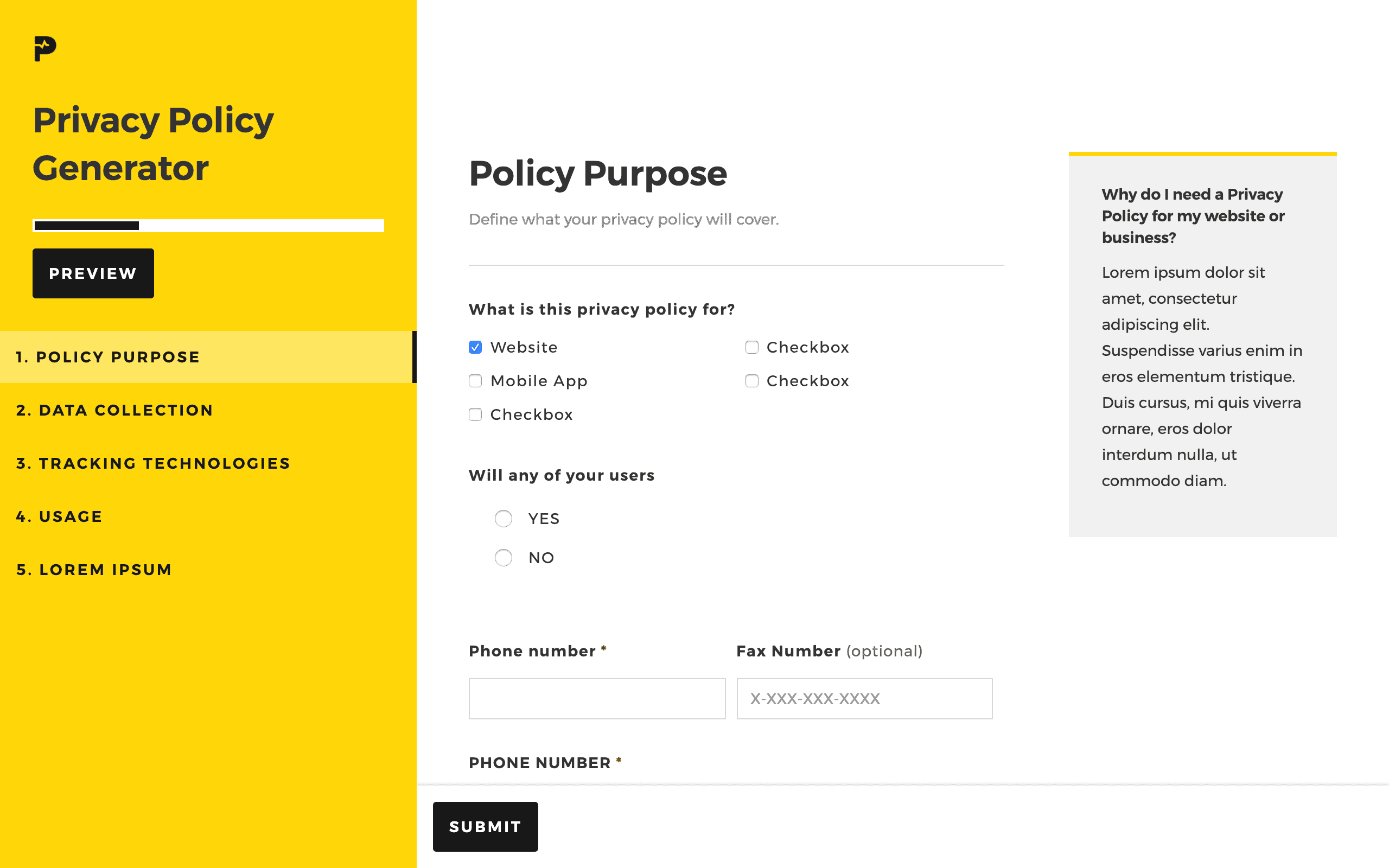Check the Mobile App checkbox
The width and height of the screenshot is (1389, 868).
click(475, 381)
